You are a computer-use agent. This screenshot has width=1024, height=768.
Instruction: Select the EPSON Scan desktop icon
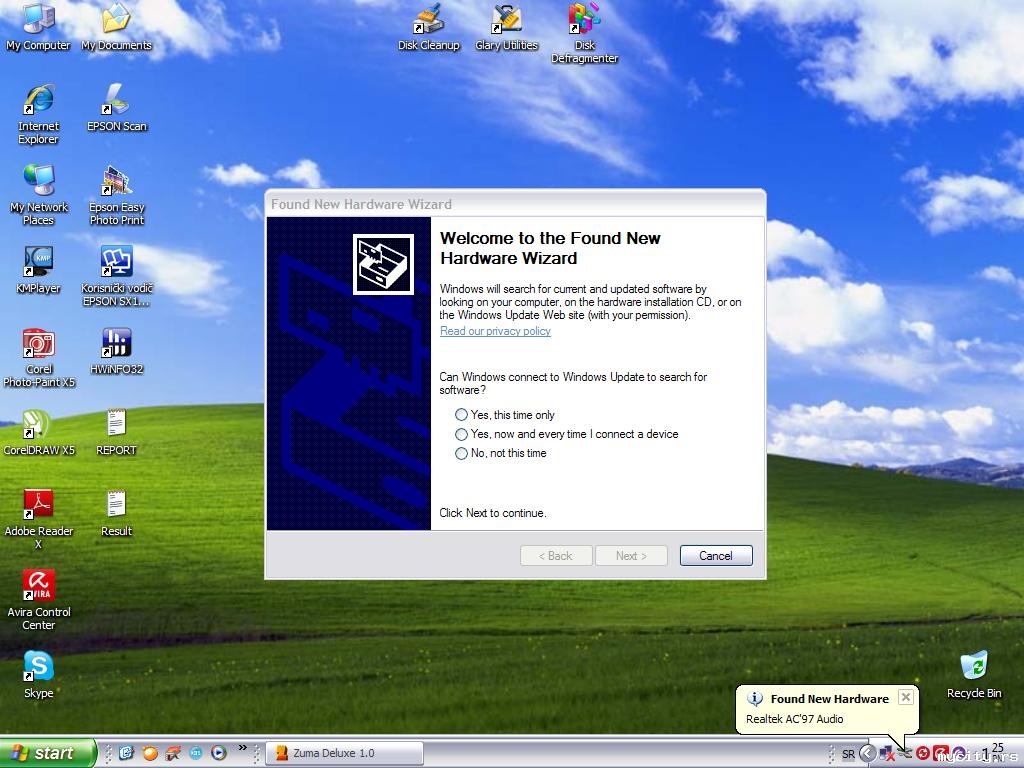coord(117,108)
